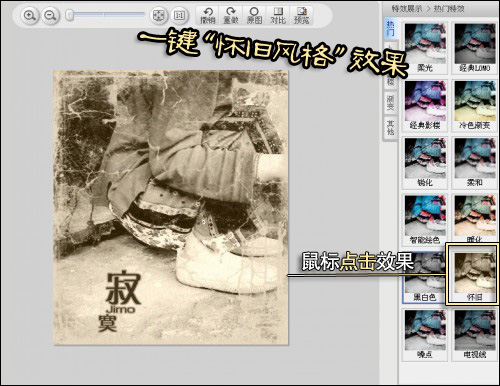Apply the 智能绘色 effect thumbnail
The image size is (500, 386).
[425, 220]
